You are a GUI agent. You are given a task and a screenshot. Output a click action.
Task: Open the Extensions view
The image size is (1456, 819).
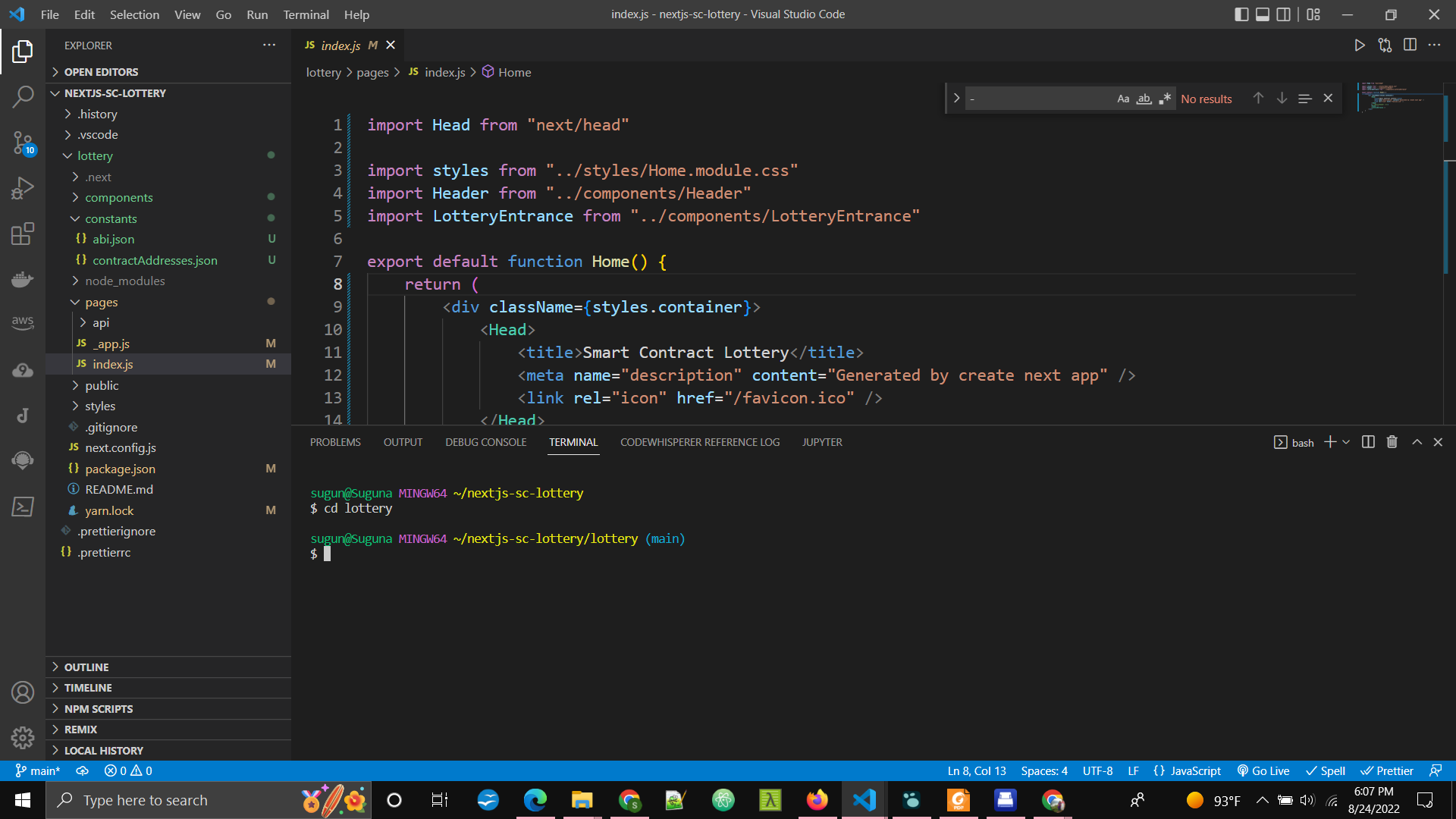23,233
